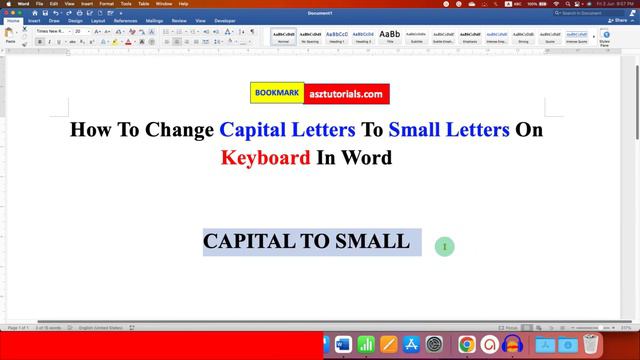Click the Share button

pyautogui.click(x=618, y=20)
